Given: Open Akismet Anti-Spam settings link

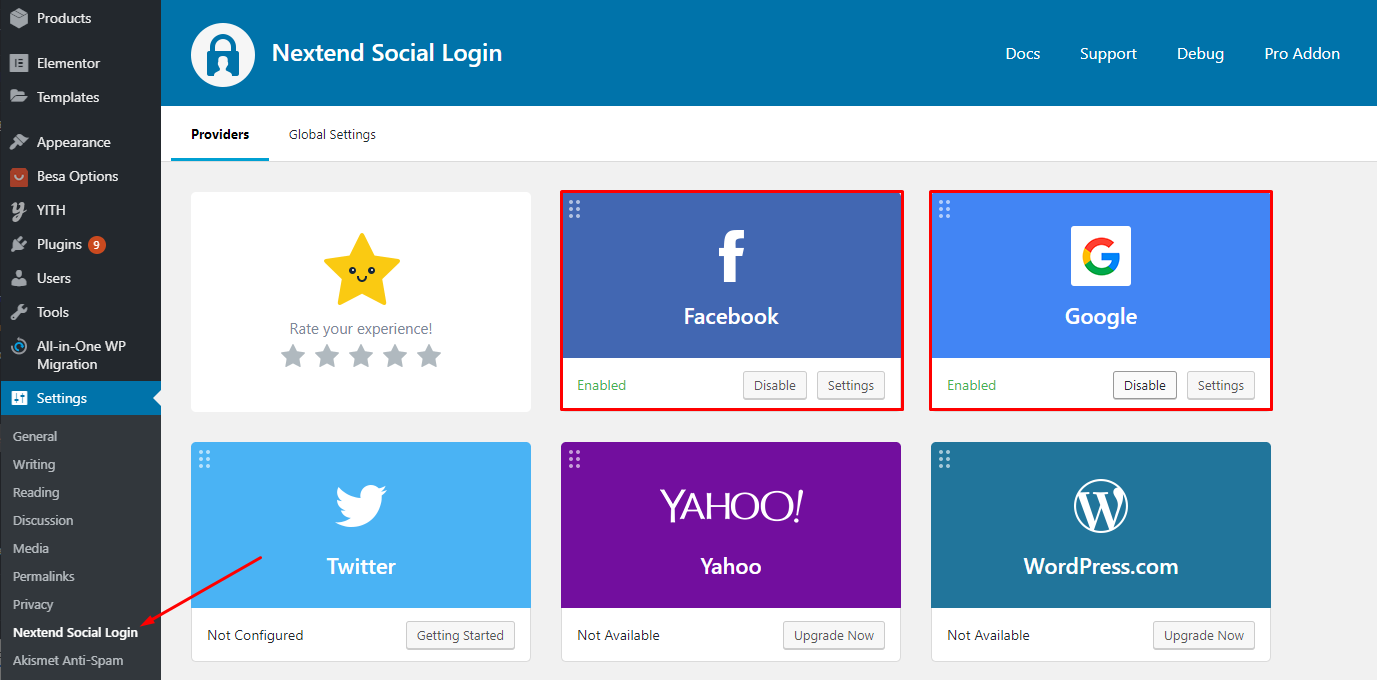Looking at the screenshot, I should click(68, 660).
